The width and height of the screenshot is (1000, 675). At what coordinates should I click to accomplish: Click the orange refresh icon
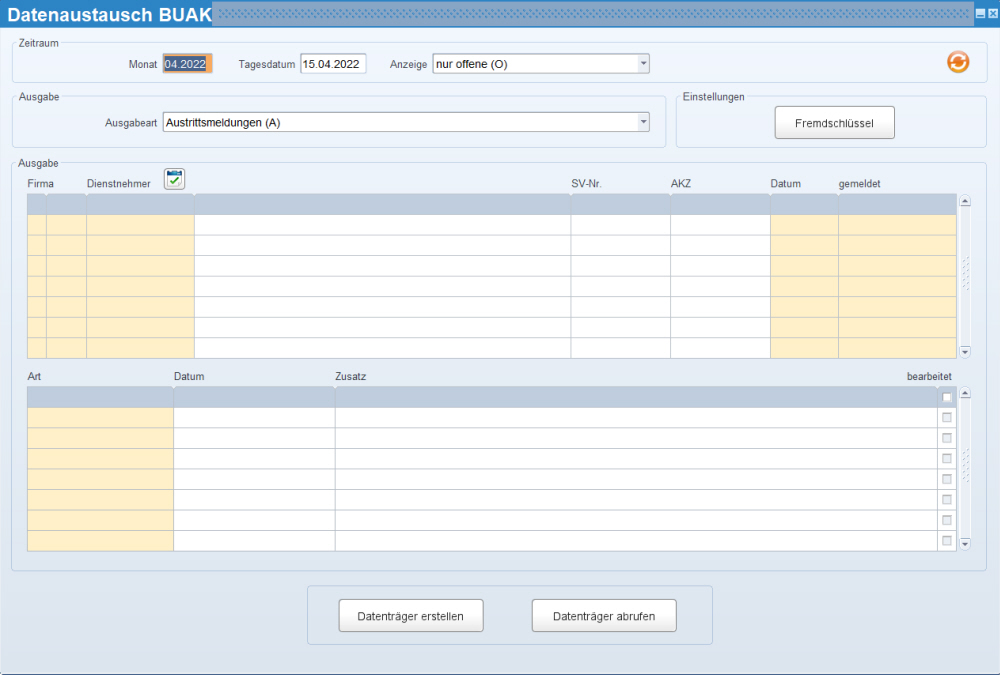coord(957,62)
